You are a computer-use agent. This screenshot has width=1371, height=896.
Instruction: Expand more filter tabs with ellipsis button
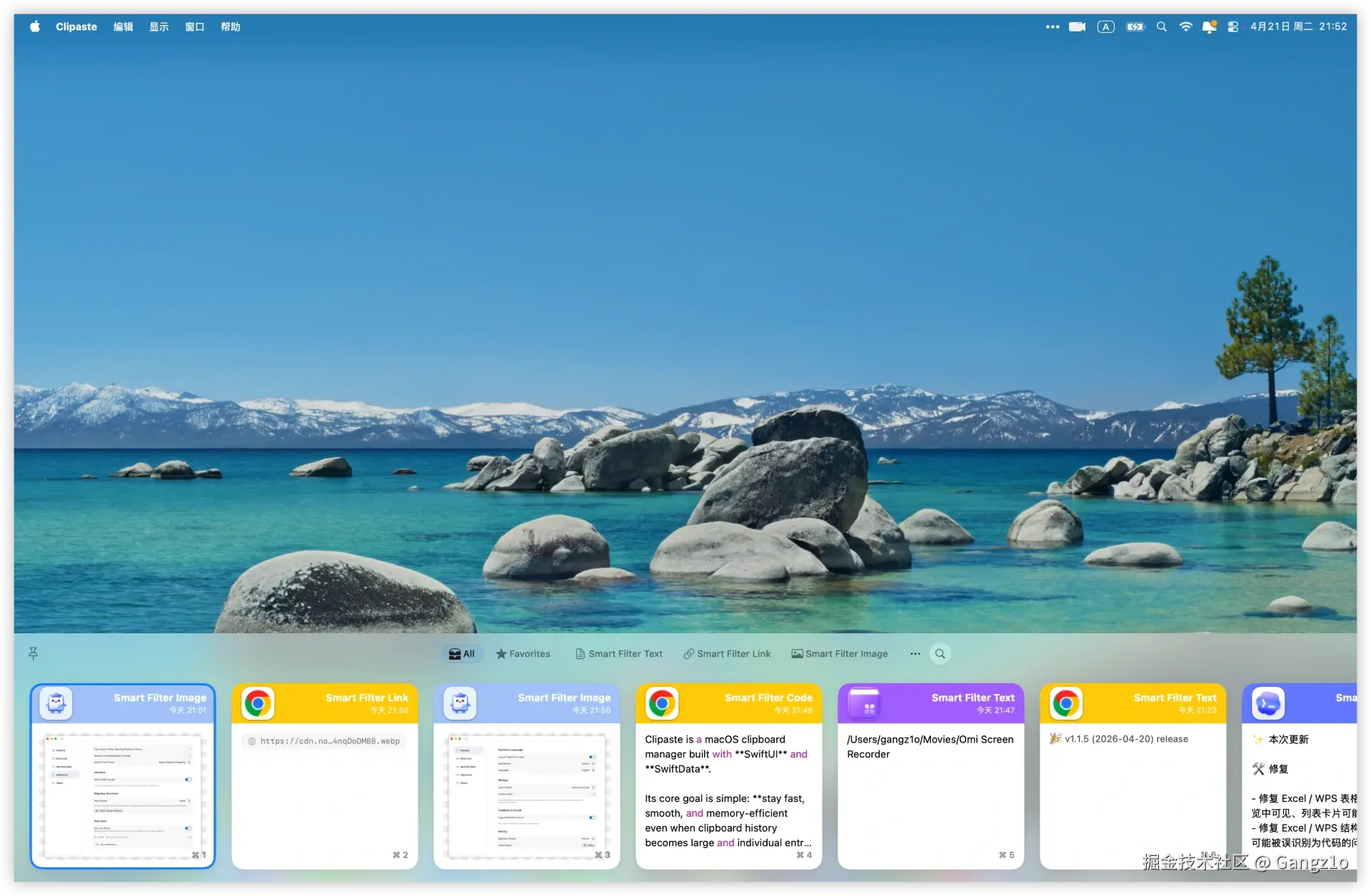click(915, 653)
